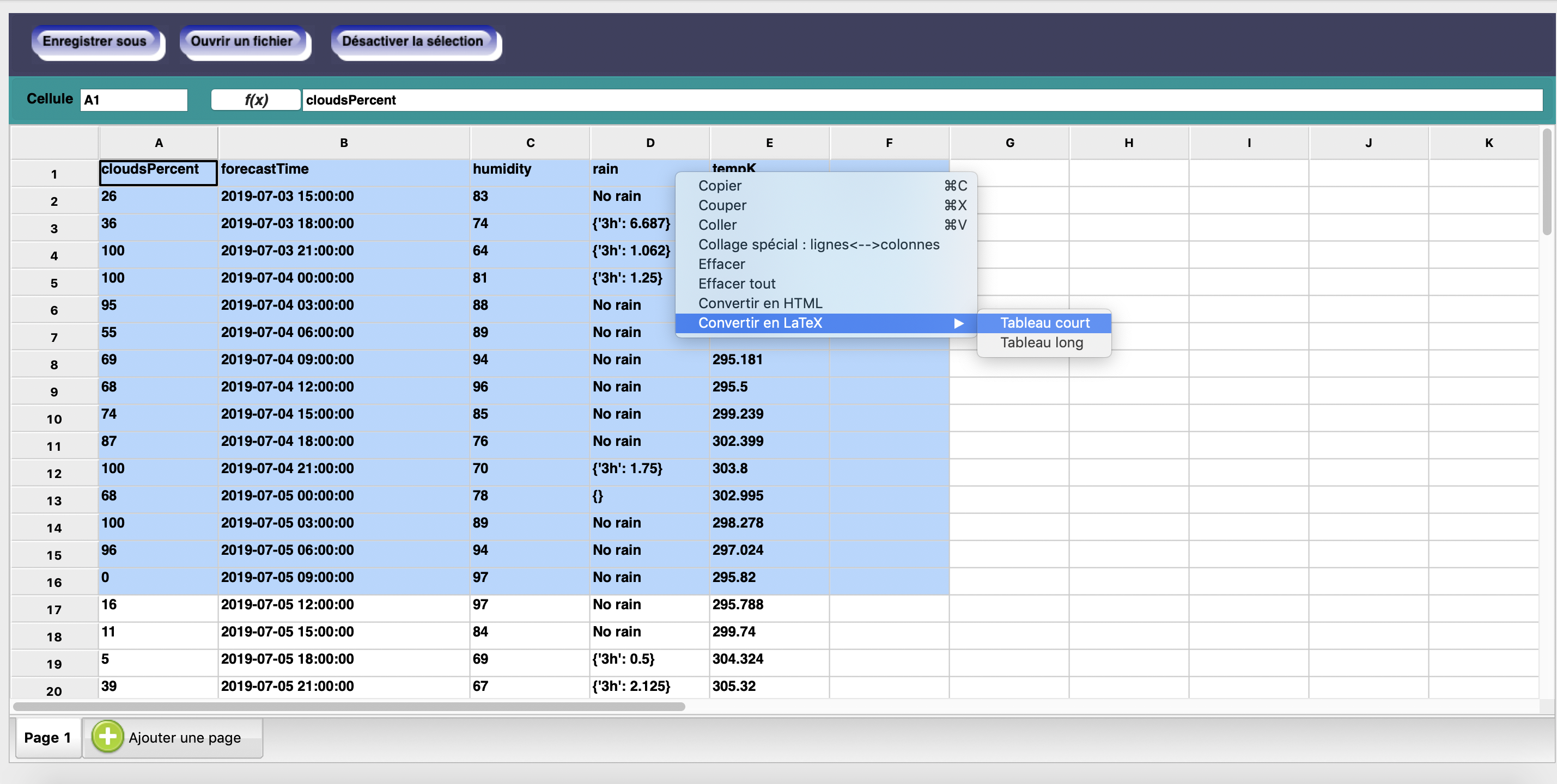This screenshot has width=1557, height=784.
Task: Click the temperature cell 299.239
Action: tap(769, 418)
